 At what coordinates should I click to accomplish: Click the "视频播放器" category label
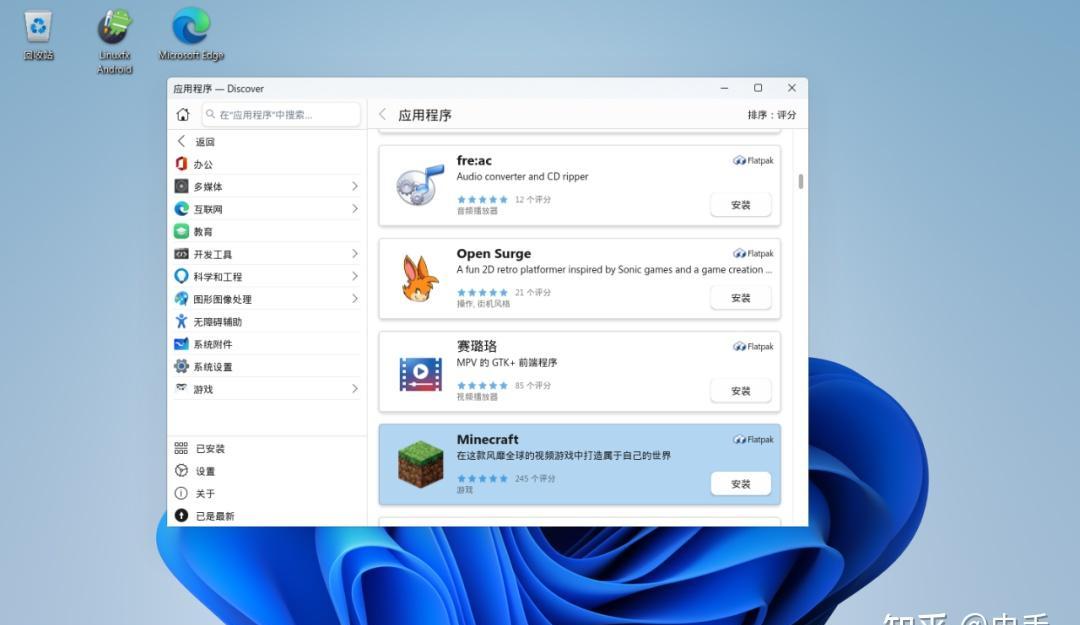(x=477, y=397)
